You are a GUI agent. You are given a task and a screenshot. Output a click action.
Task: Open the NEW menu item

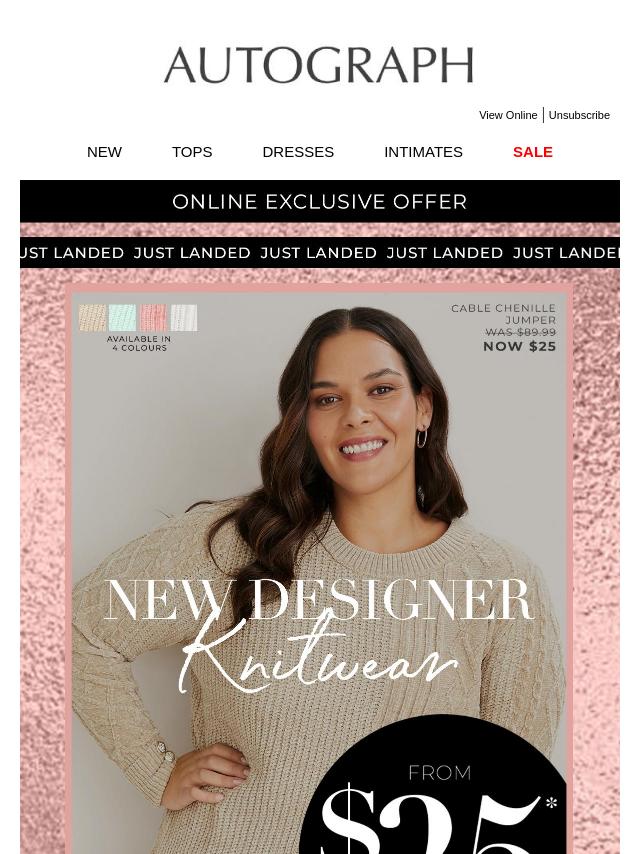pos(104,152)
